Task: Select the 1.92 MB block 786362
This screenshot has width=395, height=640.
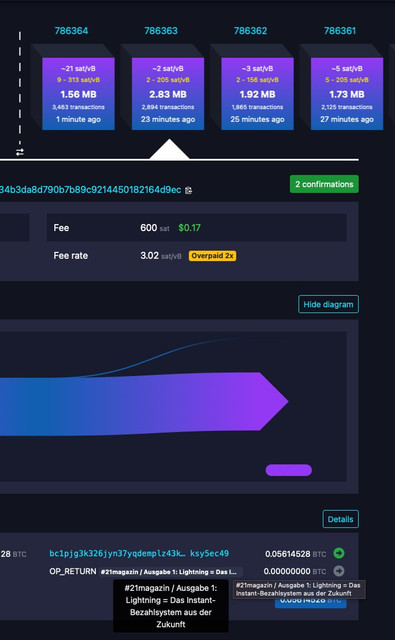Action: point(257,94)
